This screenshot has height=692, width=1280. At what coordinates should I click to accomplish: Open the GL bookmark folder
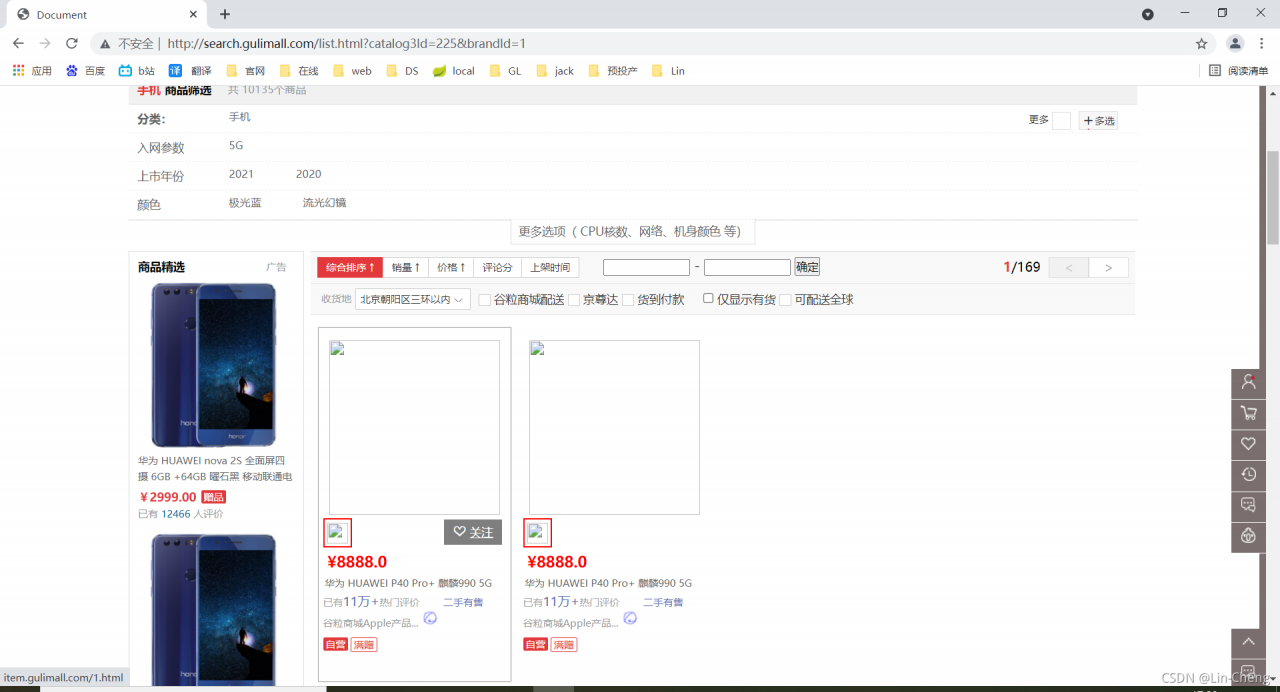pyautogui.click(x=506, y=71)
